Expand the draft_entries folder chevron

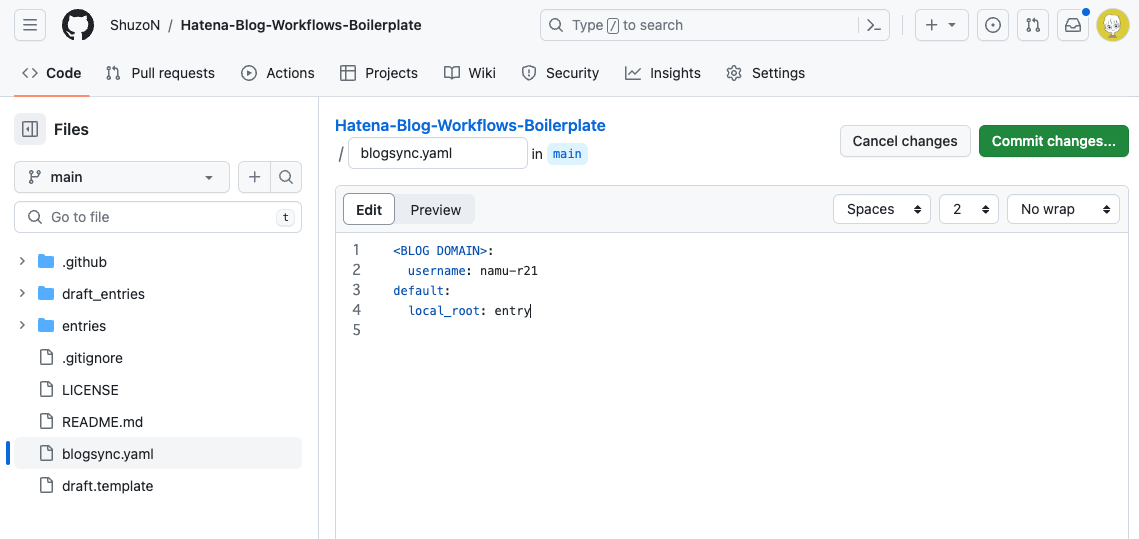23,293
